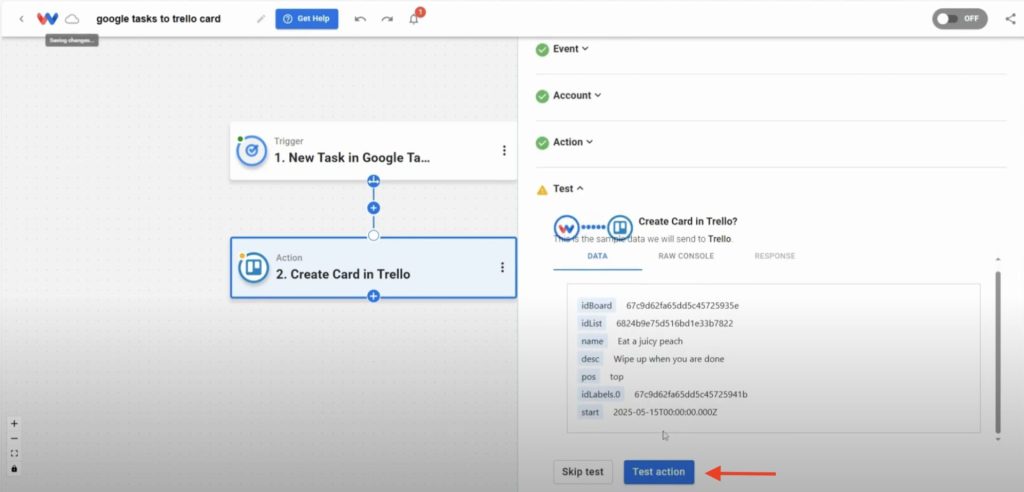
Task: Click the idLabels.0 field label
Action: [601, 395]
